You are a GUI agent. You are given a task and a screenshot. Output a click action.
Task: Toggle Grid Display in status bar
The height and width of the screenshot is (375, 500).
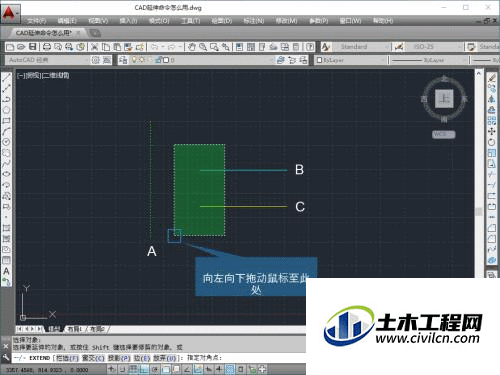133,369
